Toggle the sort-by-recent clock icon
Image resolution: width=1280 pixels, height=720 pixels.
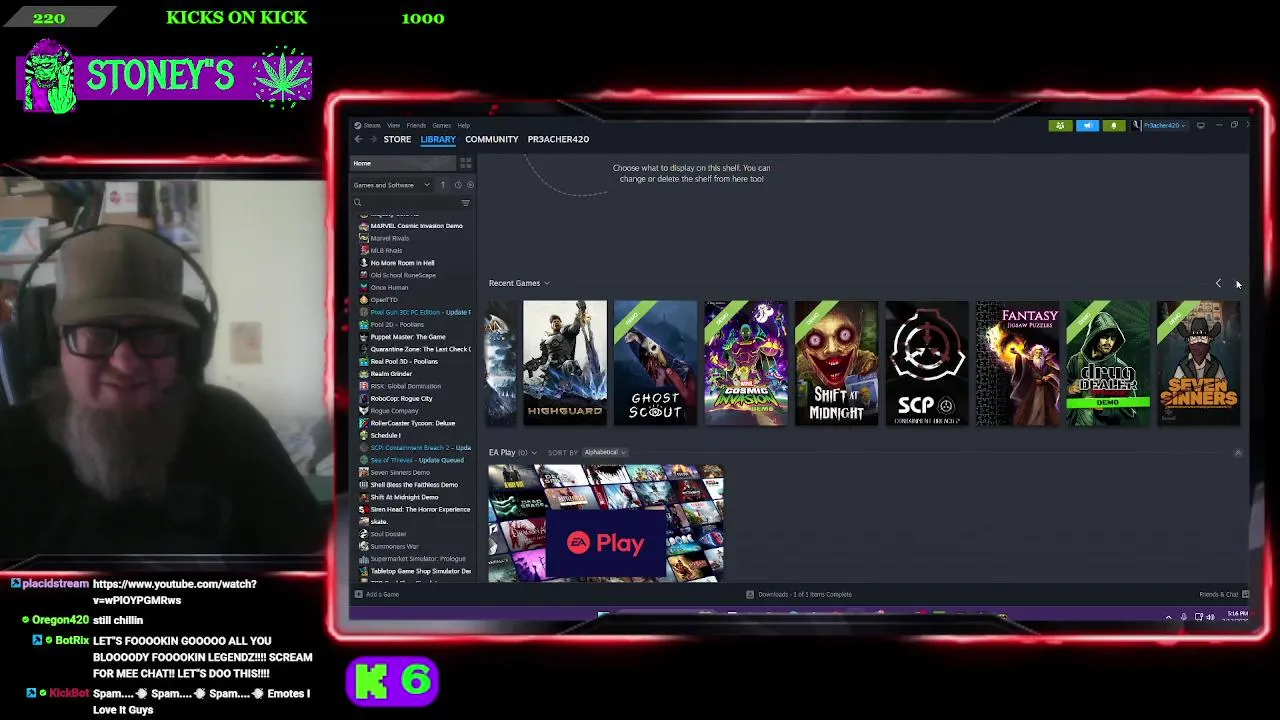[458, 185]
